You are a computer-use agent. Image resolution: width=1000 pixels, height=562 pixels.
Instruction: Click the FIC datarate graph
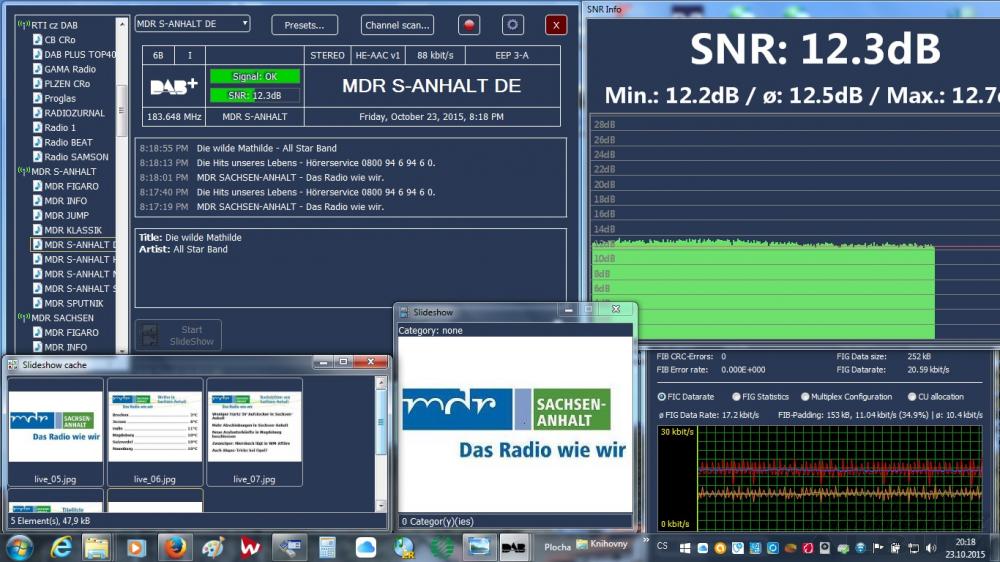820,477
